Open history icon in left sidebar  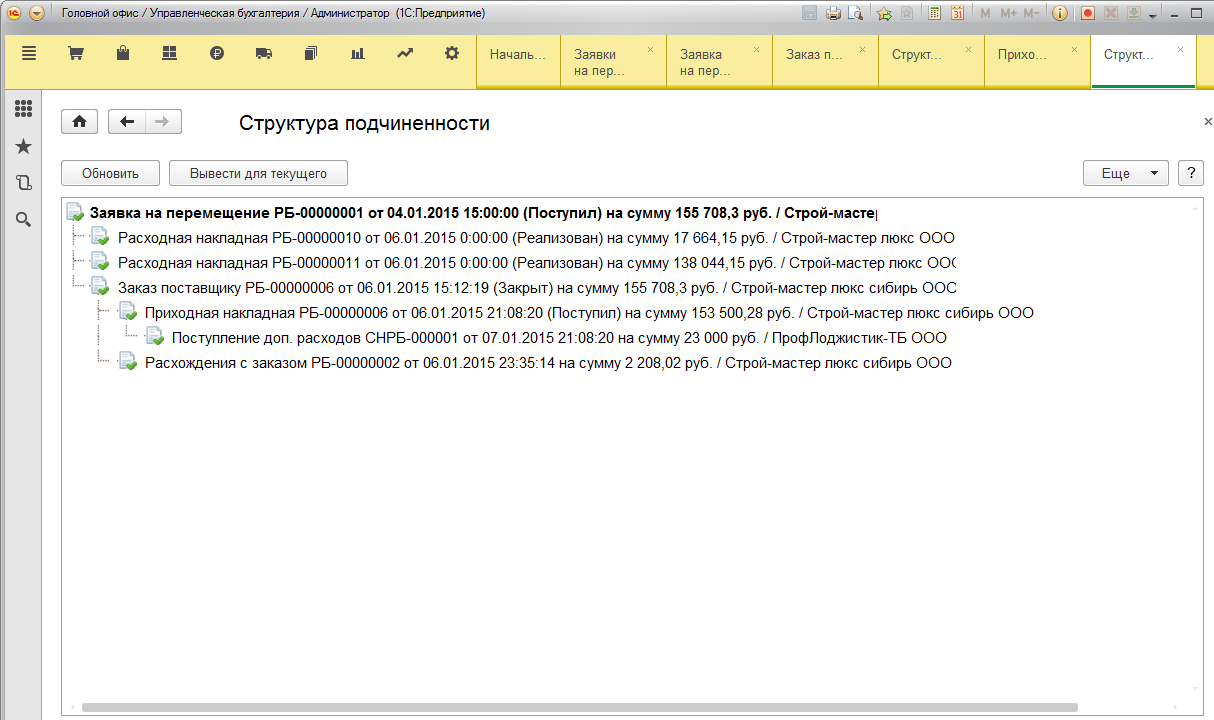tap(23, 183)
